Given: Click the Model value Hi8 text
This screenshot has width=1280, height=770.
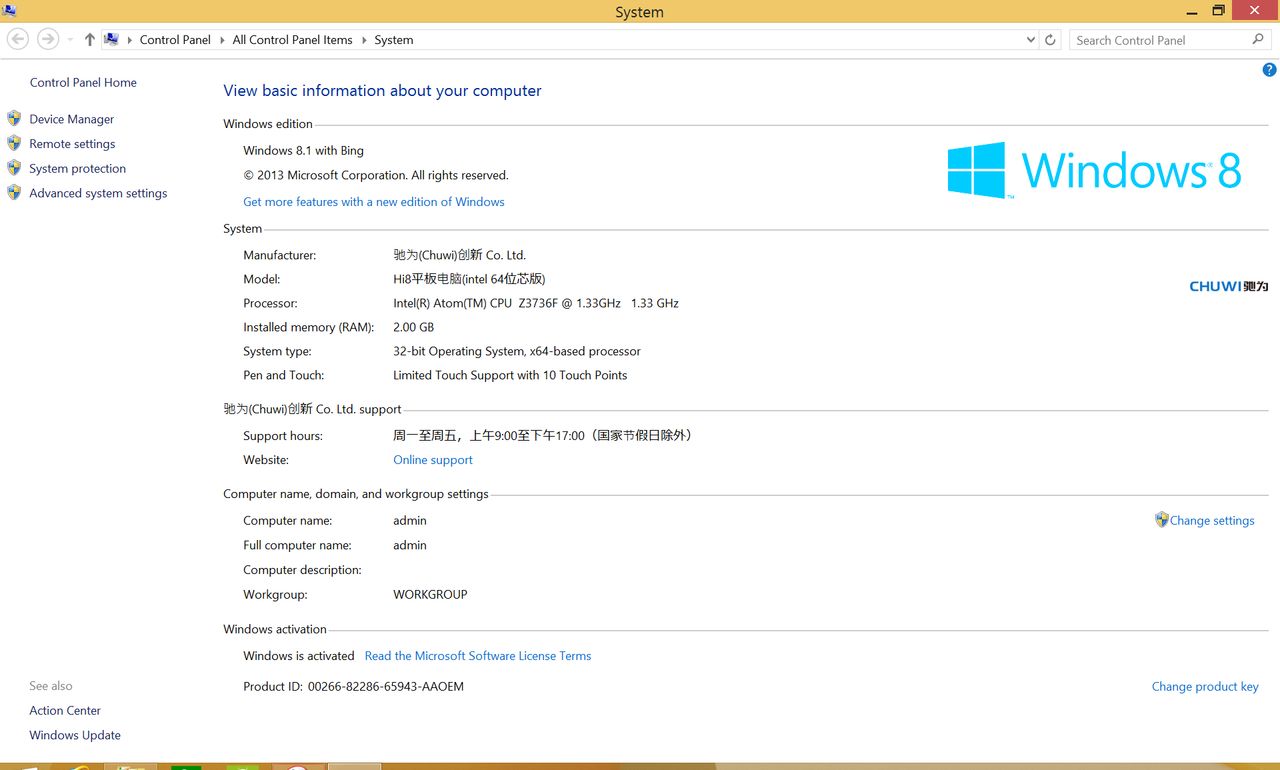Looking at the screenshot, I should tap(469, 279).
